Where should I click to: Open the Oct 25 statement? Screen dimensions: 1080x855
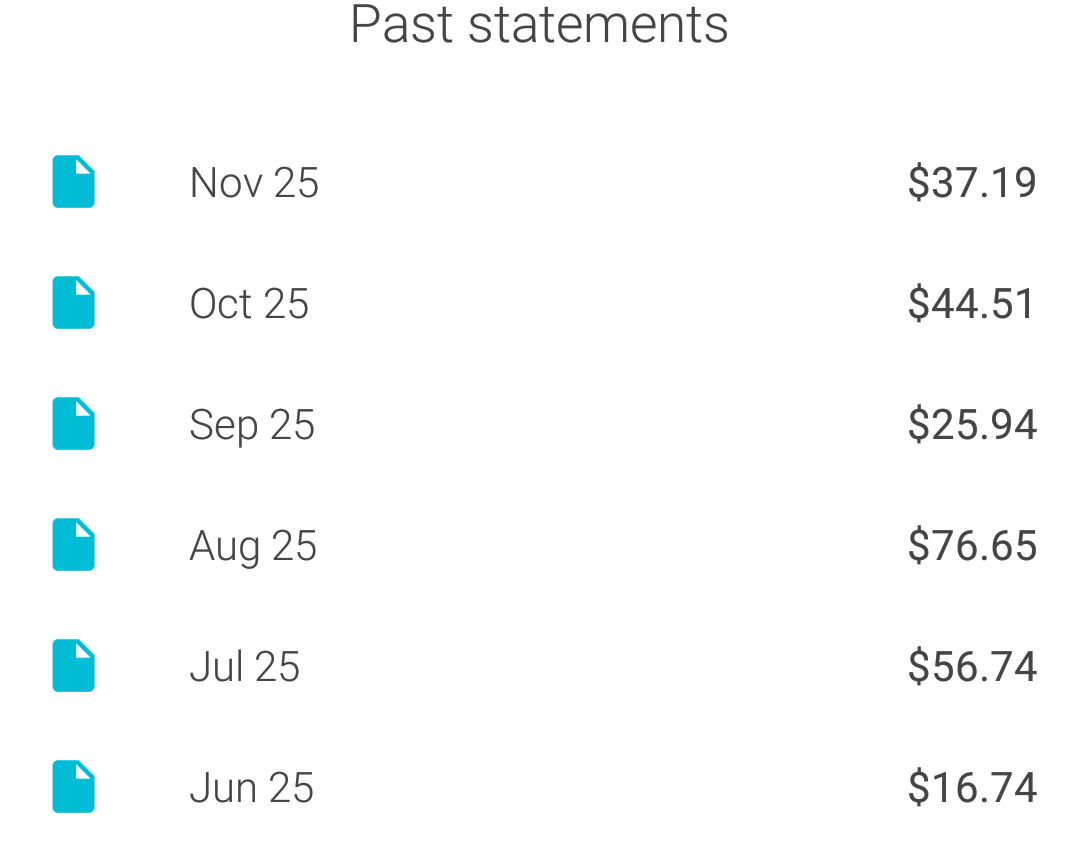point(249,303)
